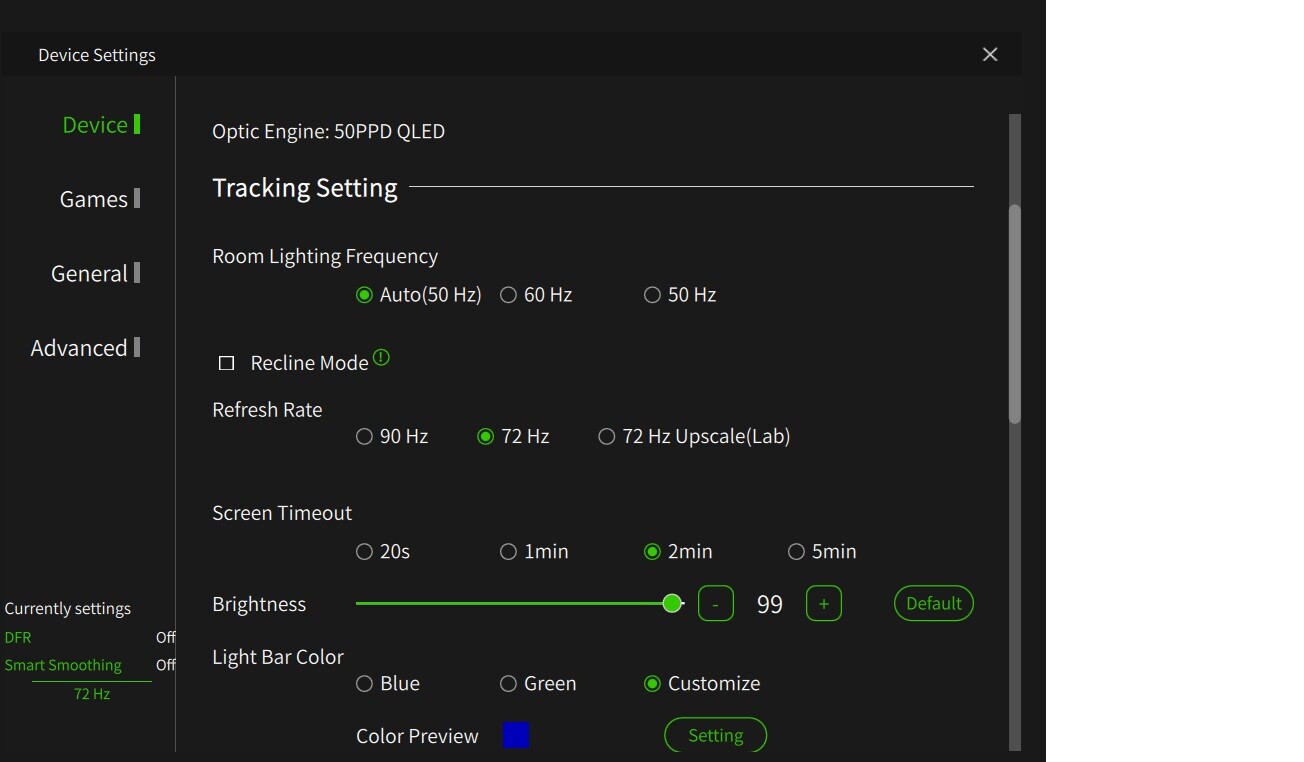
Task: Open the General tab
Action: coord(95,273)
